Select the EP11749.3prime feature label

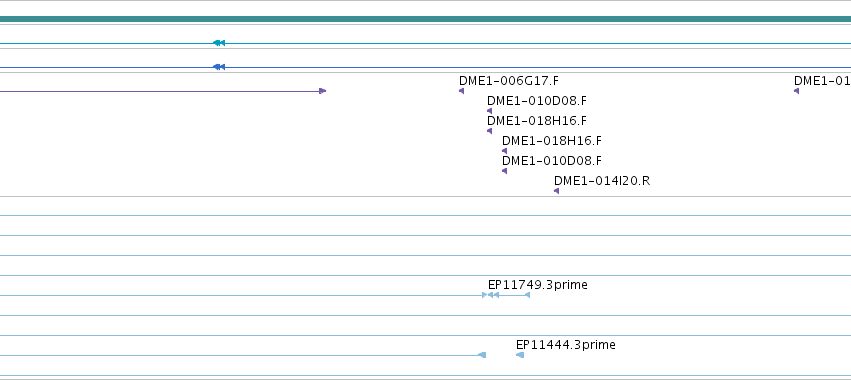click(x=537, y=285)
